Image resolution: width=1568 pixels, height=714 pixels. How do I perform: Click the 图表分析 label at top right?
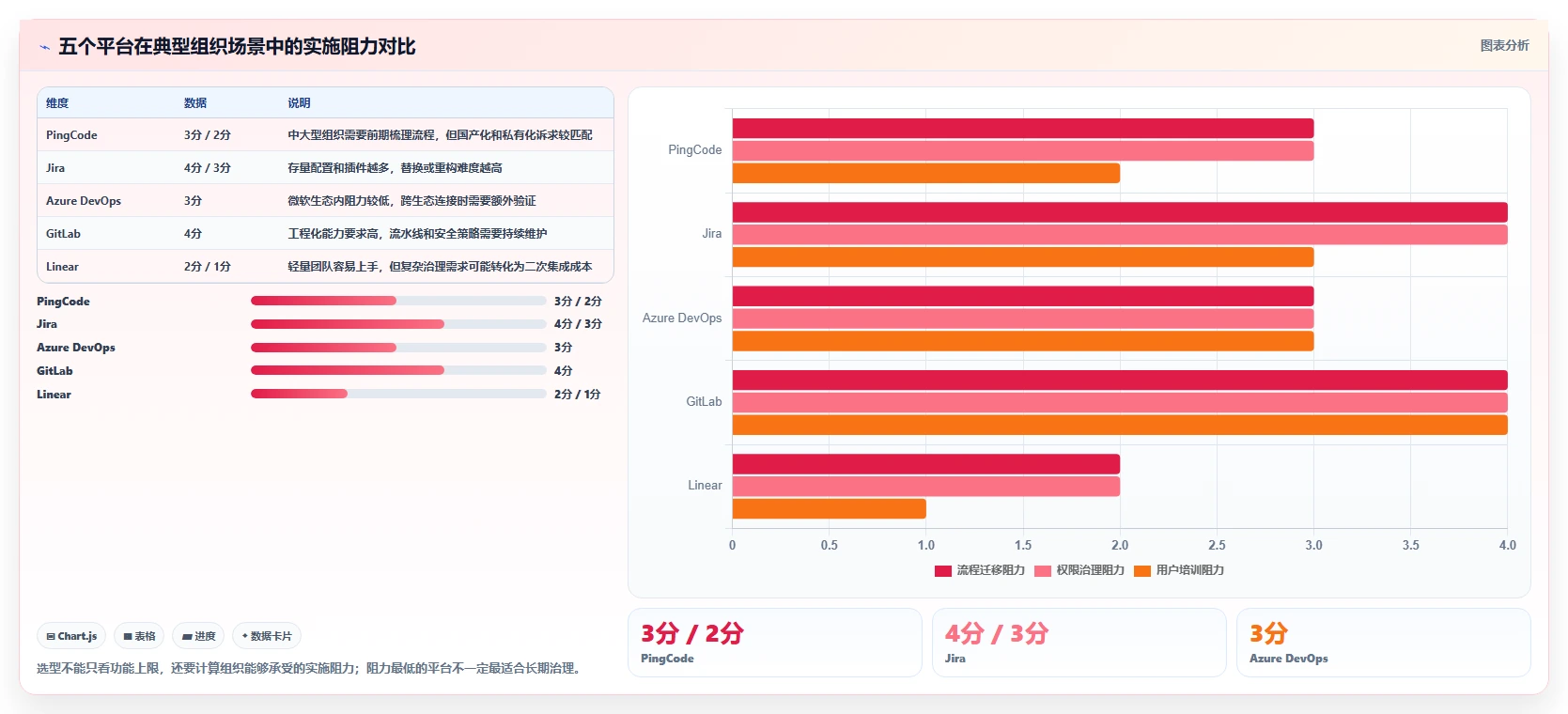[1504, 45]
